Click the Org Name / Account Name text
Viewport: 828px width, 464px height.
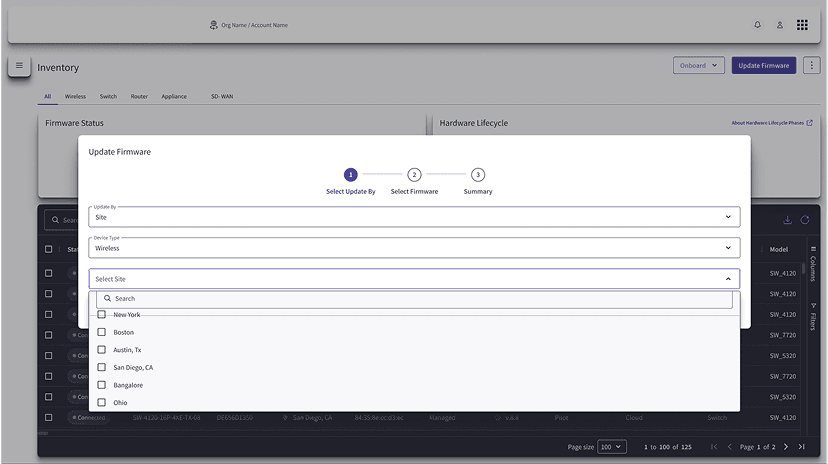[255, 25]
